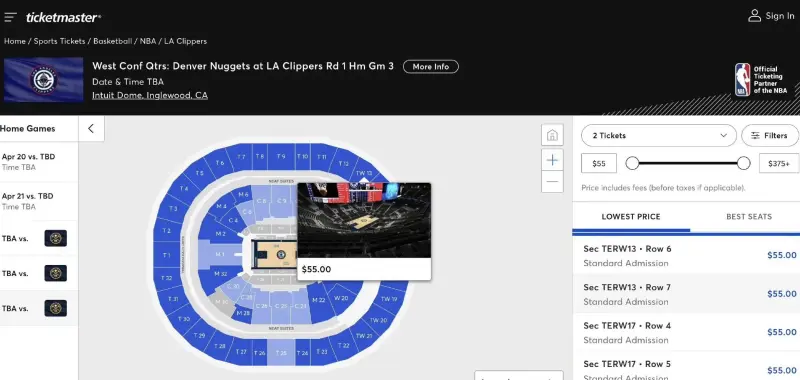This screenshot has width=800, height=380.
Task: Click the Ticketmaster logo
Action: 63,17
